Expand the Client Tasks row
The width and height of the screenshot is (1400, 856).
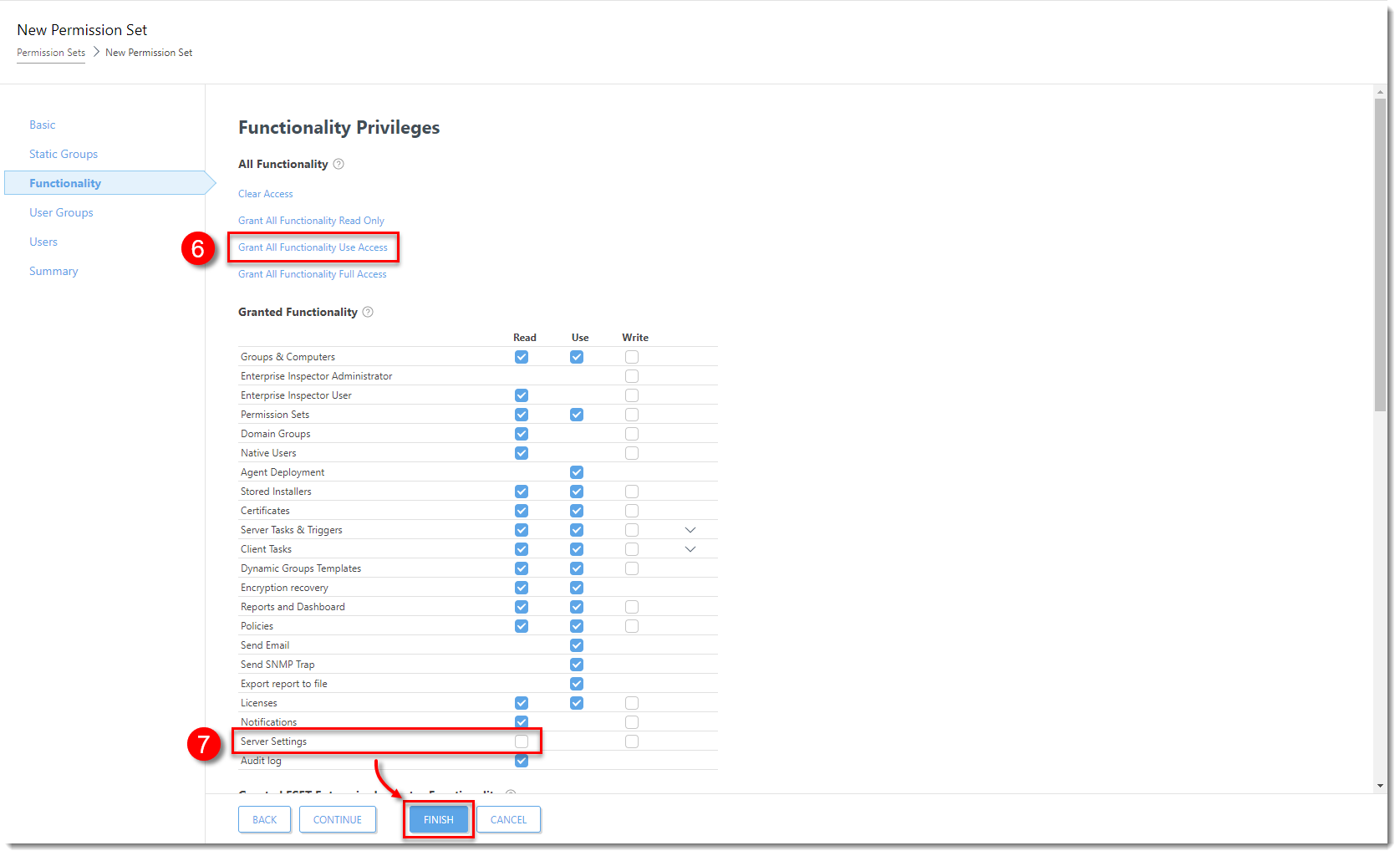tap(690, 549)
